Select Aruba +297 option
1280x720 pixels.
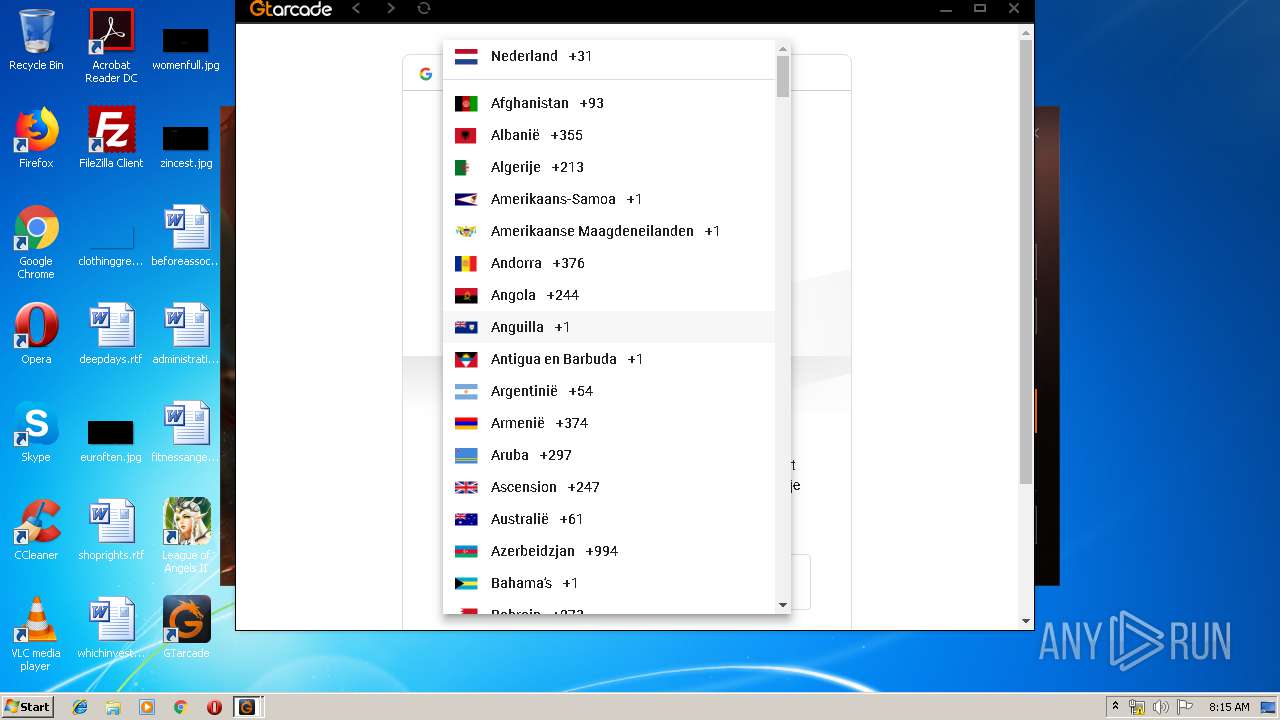pos(609,455)
